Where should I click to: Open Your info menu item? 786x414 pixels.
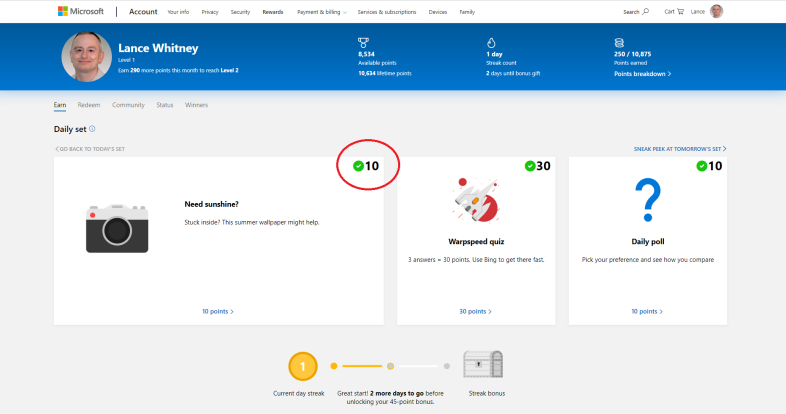tap(178, 12)
